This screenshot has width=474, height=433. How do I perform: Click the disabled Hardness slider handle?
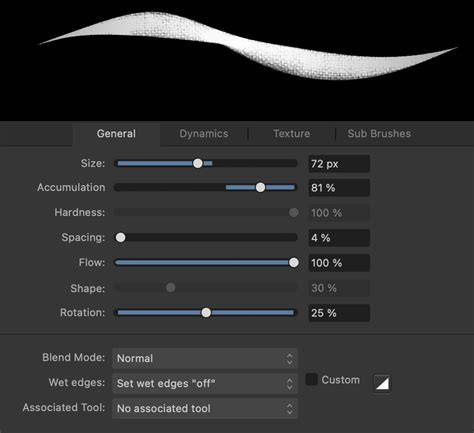point(294,212)
